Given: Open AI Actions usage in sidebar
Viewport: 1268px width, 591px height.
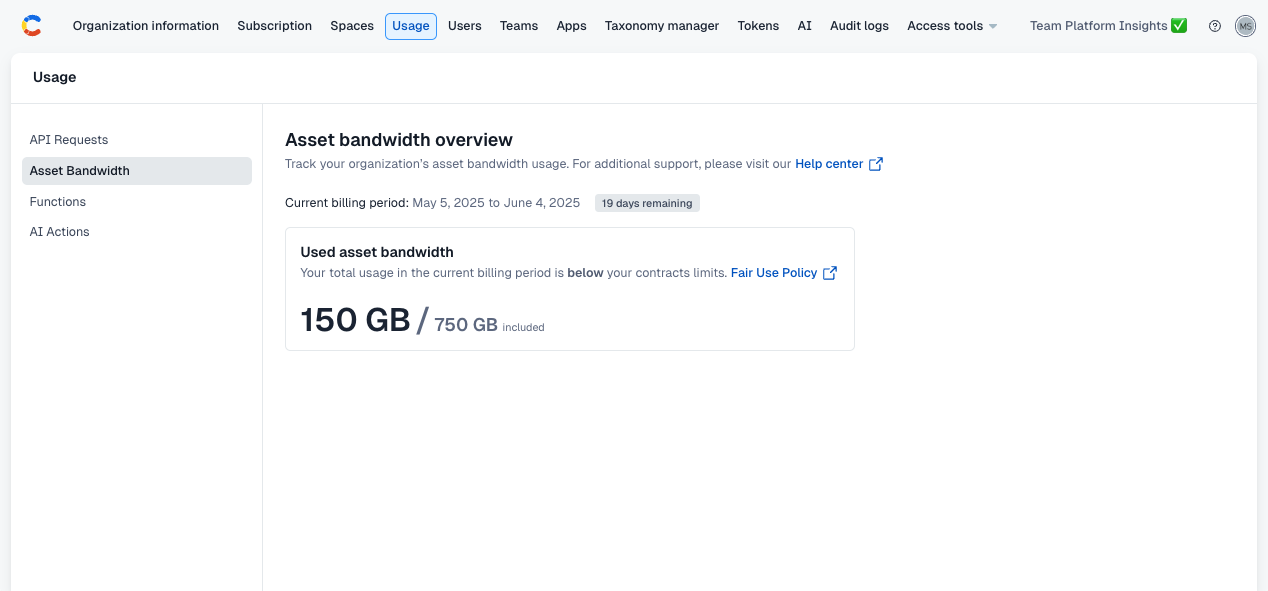Looking at the screenshot, I should coord(137,232).
